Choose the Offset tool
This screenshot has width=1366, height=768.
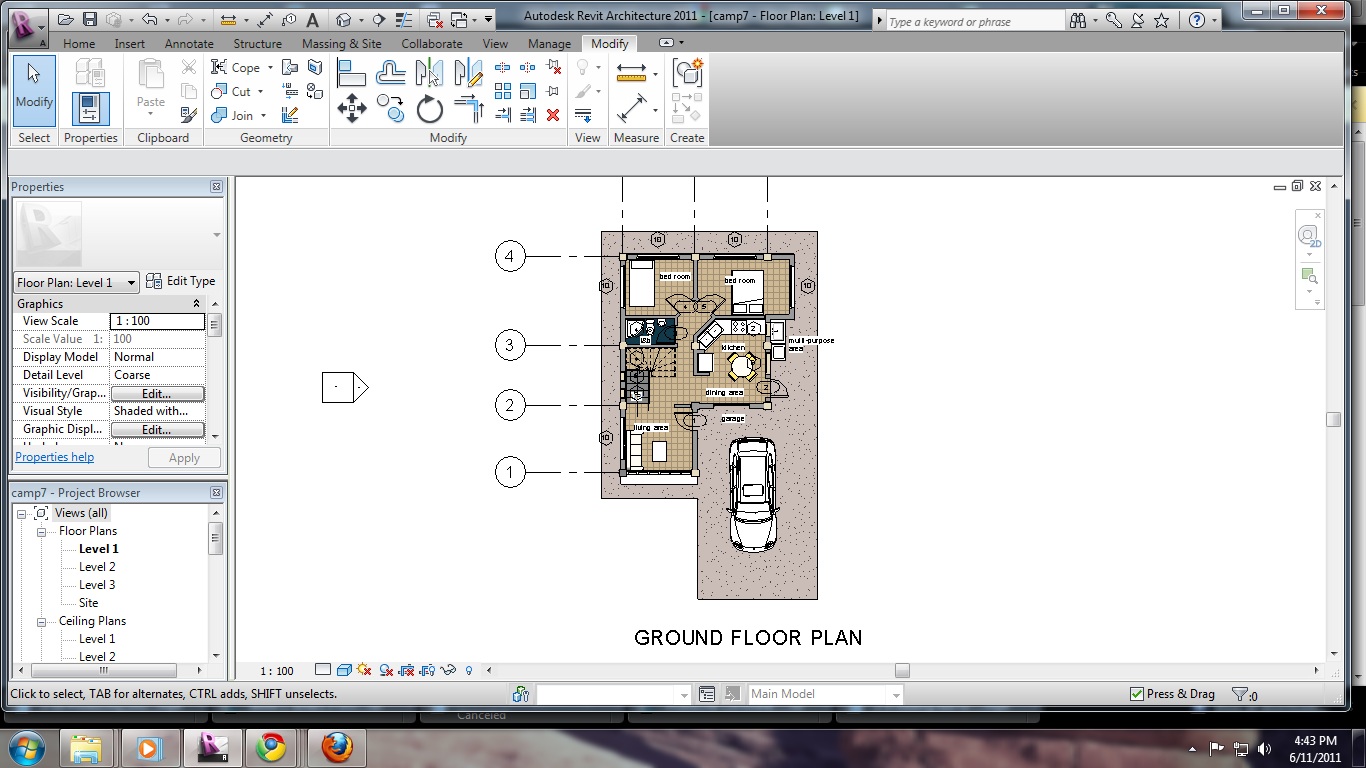pyautogui.click(x=390, y=72)
